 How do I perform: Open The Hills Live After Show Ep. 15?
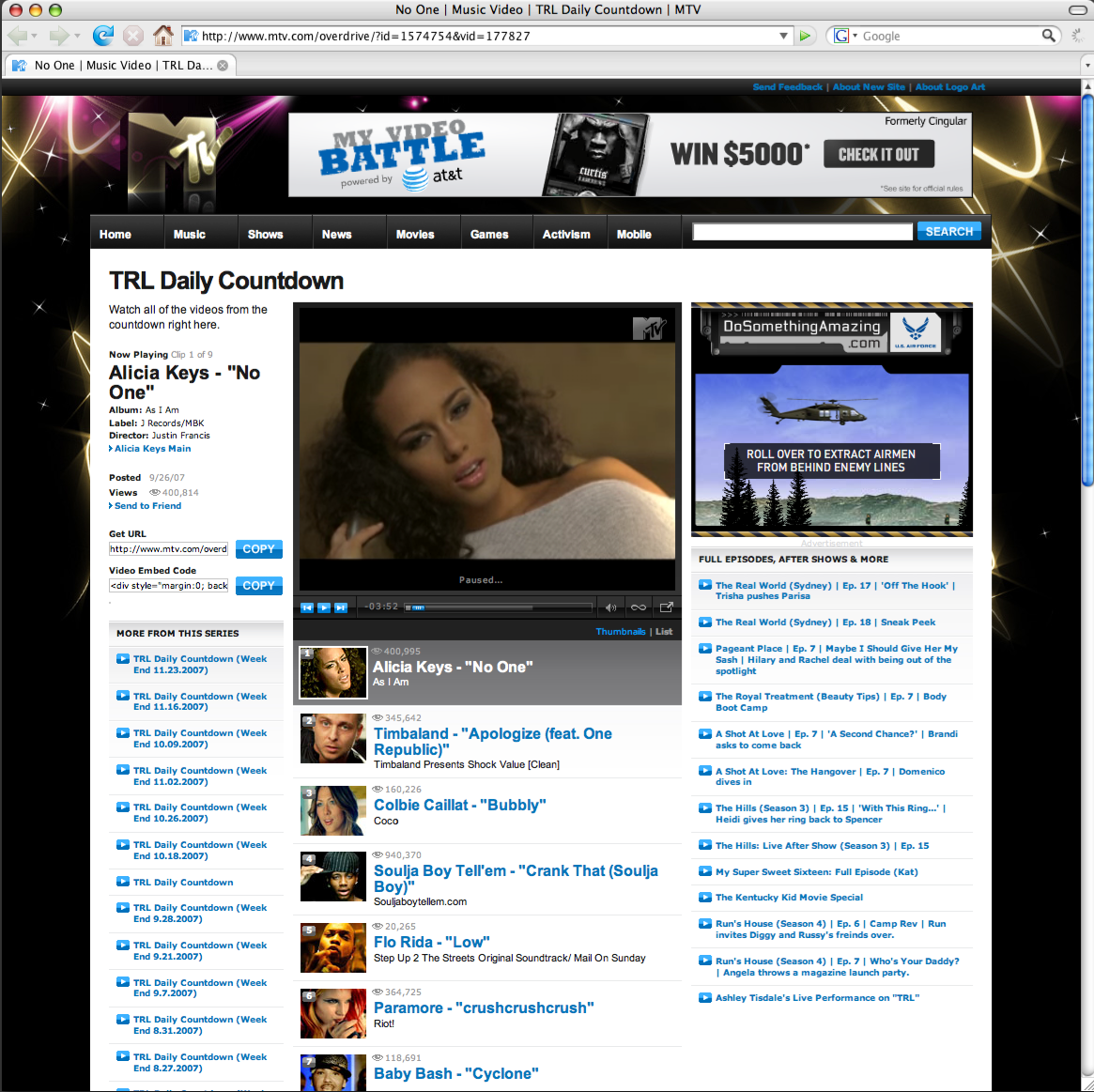[822, 846]
